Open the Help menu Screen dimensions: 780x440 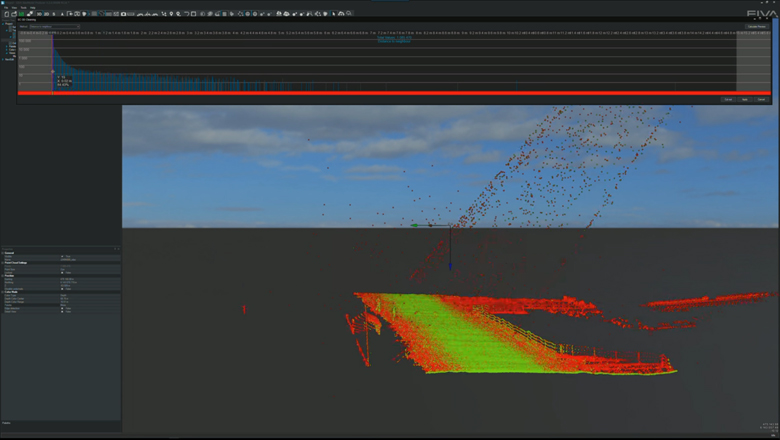(32, 7)
